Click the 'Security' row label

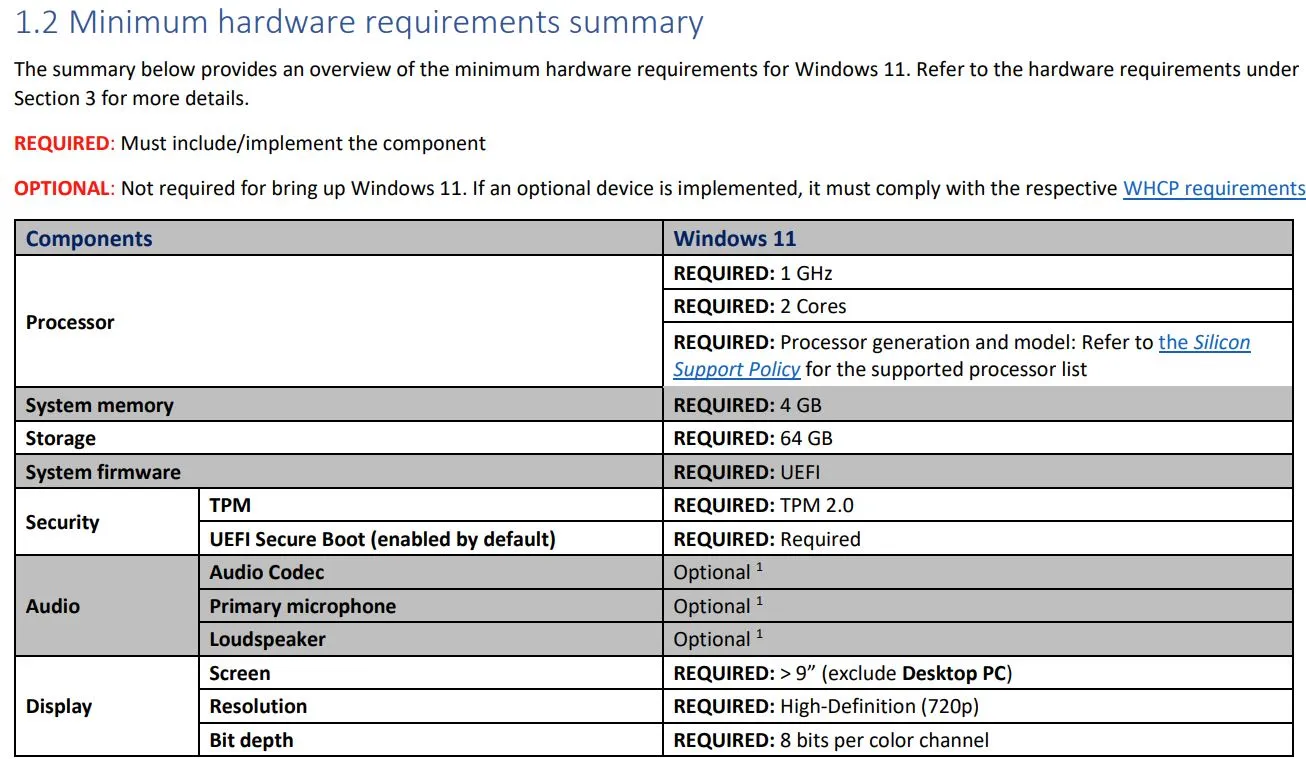pyautogui.click(x=62, y=522)
